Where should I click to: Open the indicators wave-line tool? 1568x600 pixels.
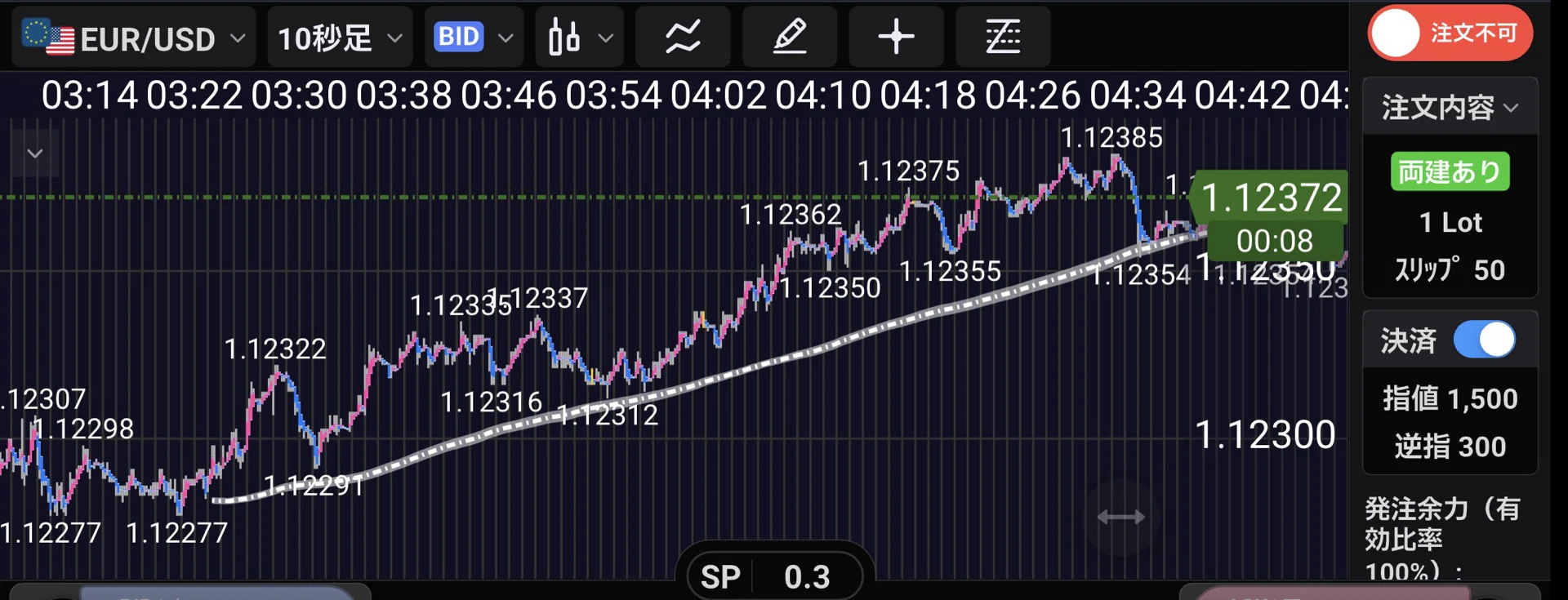coord(683,38)
